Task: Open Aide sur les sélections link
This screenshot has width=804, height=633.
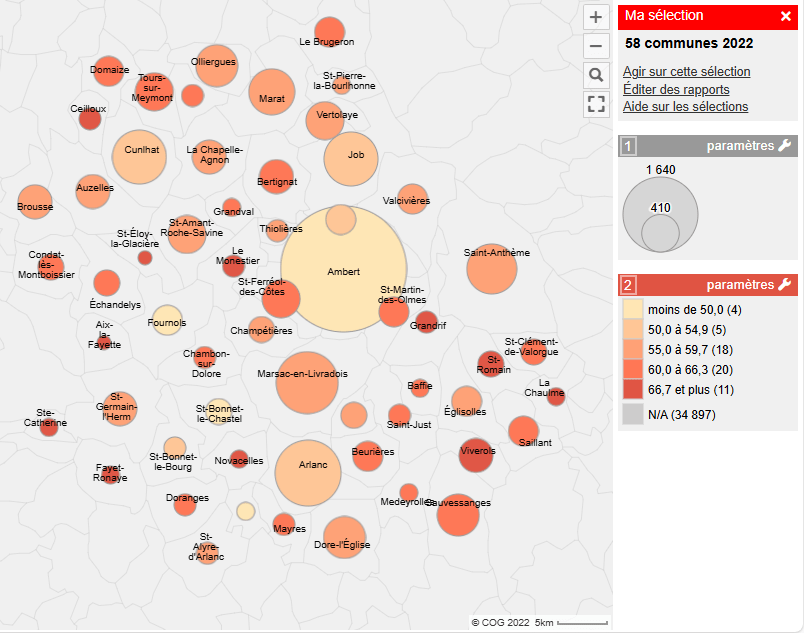Action: tap(685, 107)
